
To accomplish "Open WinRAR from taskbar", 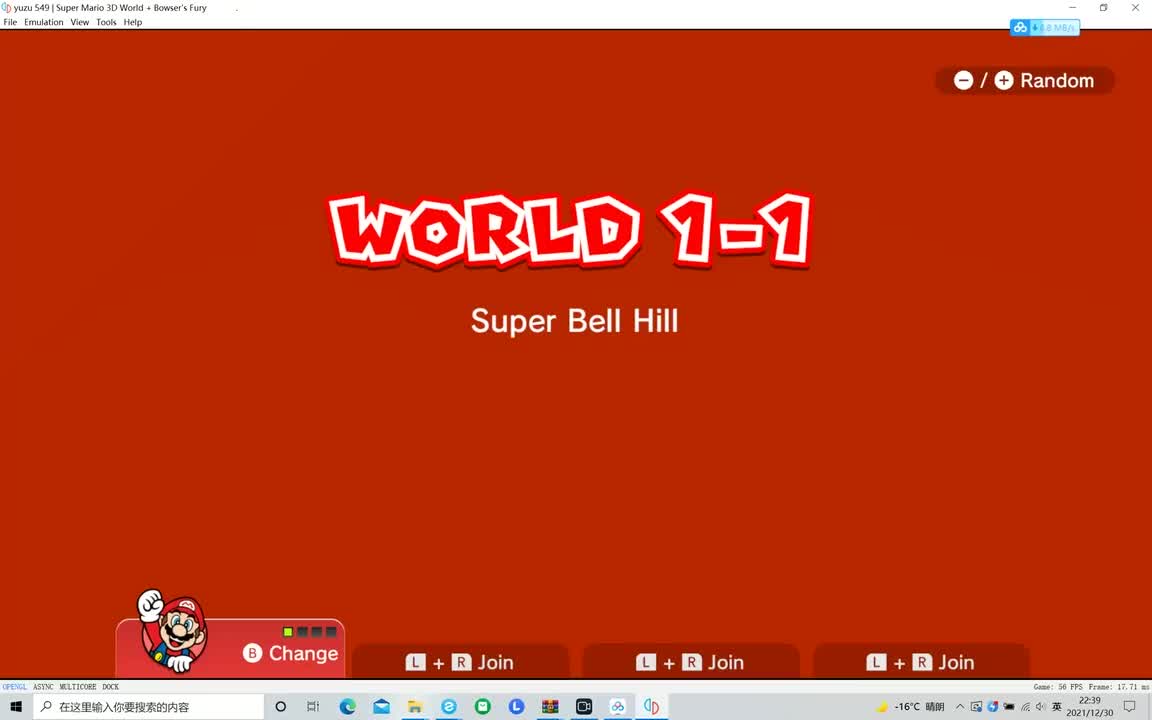I will click(550, 706).
